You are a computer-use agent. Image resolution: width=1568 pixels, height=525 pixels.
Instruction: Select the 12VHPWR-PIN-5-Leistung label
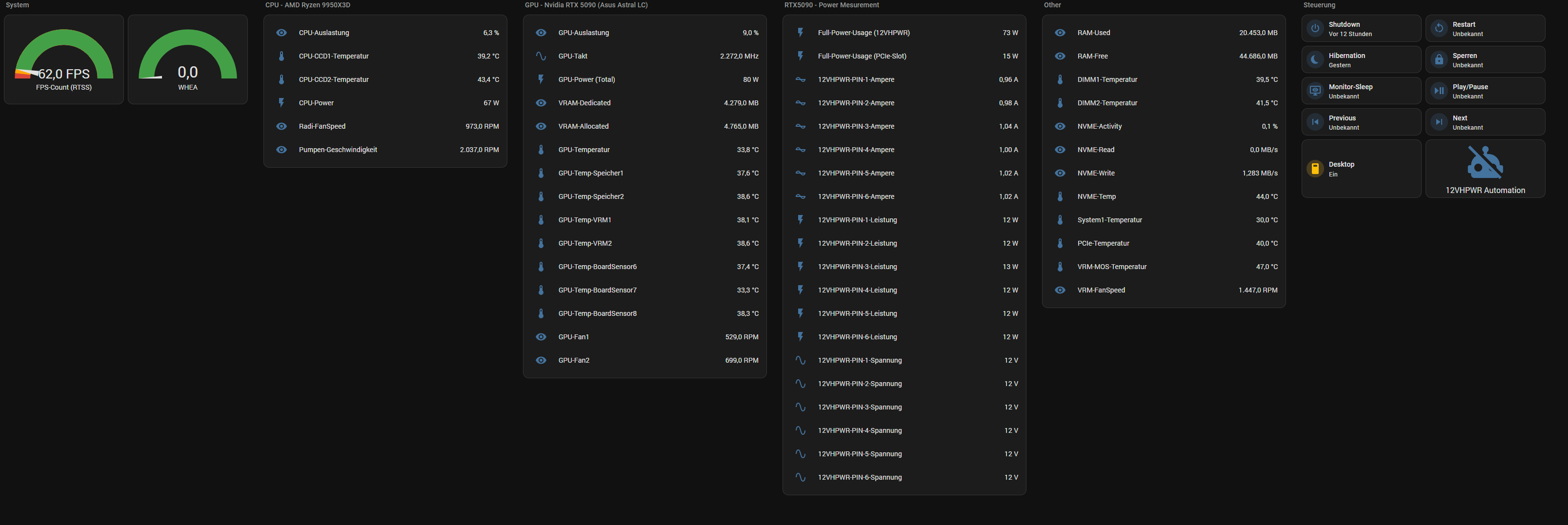857,313
